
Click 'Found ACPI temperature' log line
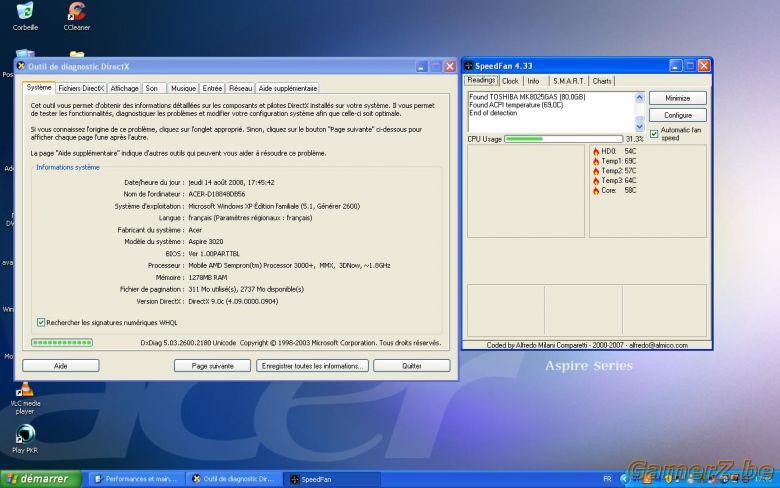pyautogui.click(x=516, y=105)
